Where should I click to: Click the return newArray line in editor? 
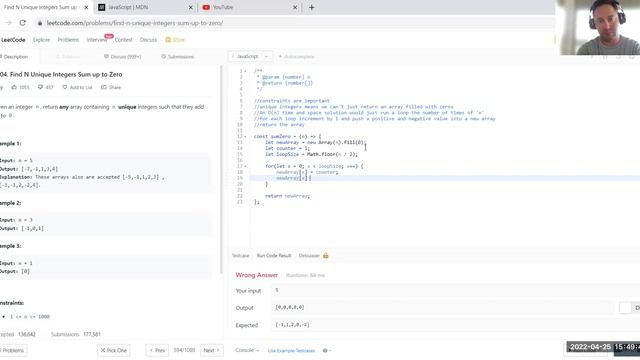(x=287, y=196)
